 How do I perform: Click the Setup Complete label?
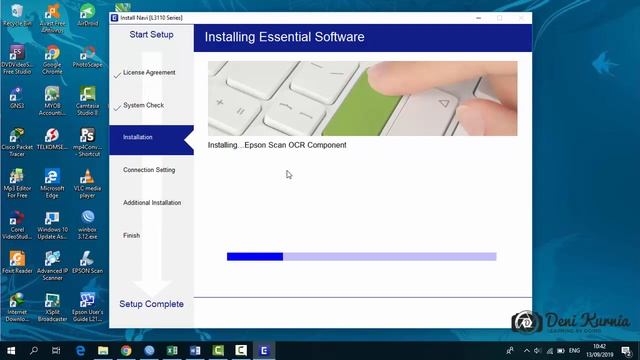tap(151, 304)
